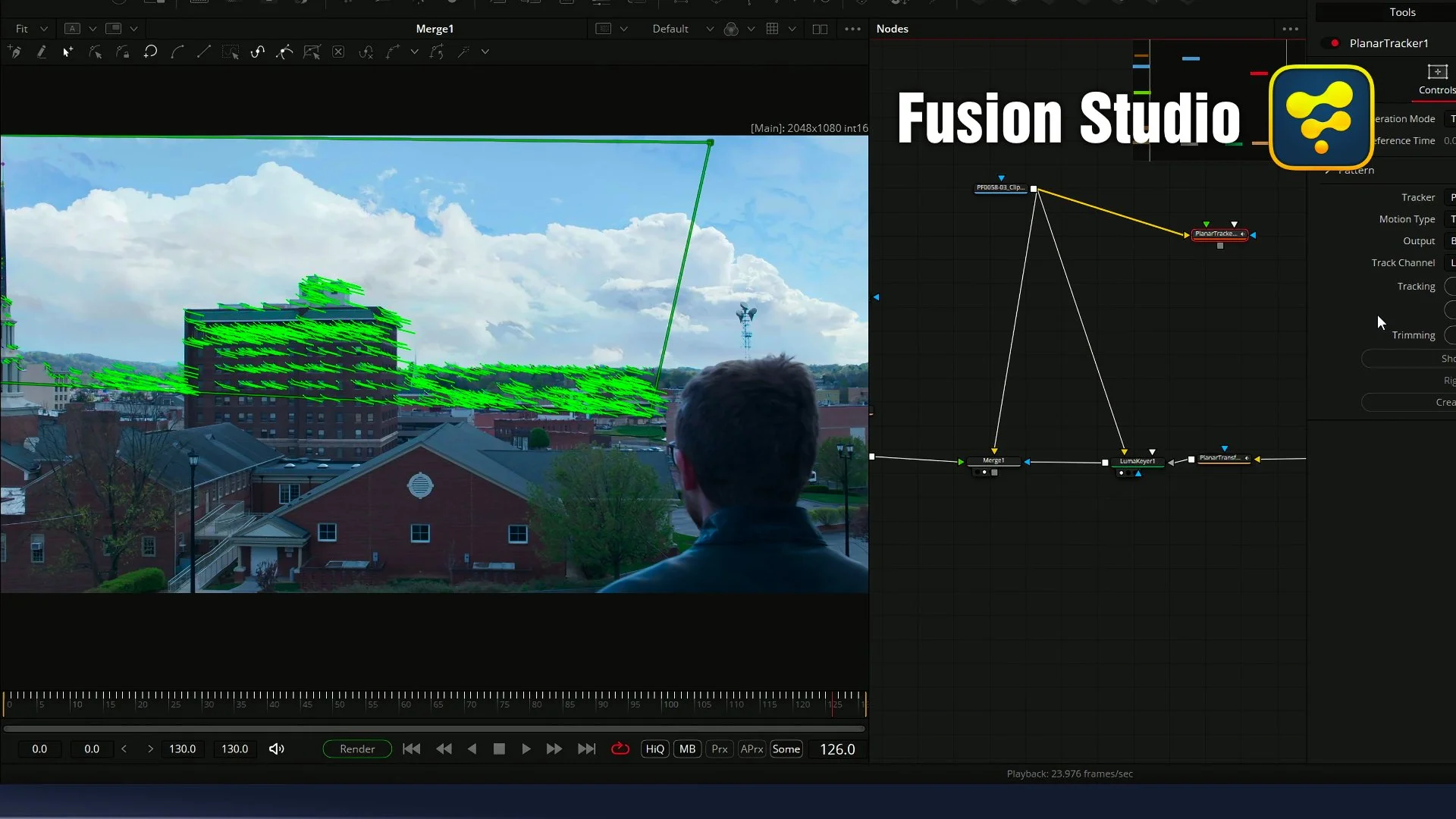The height and width of the screenshot is (819, 1456).
Task: Jump to the first frame
Action: (x=411, y=749)
